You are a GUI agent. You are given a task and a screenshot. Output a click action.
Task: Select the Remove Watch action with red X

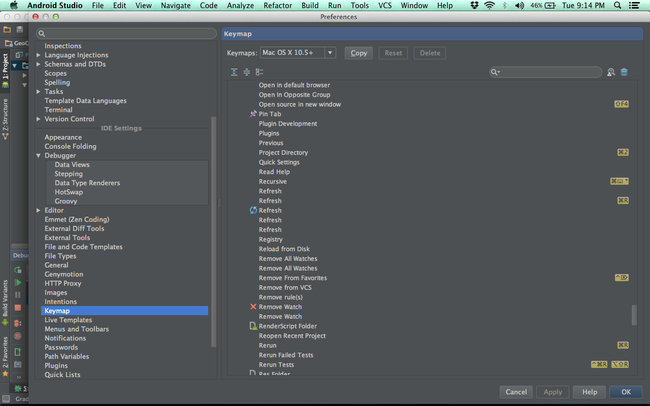(279, 307)
